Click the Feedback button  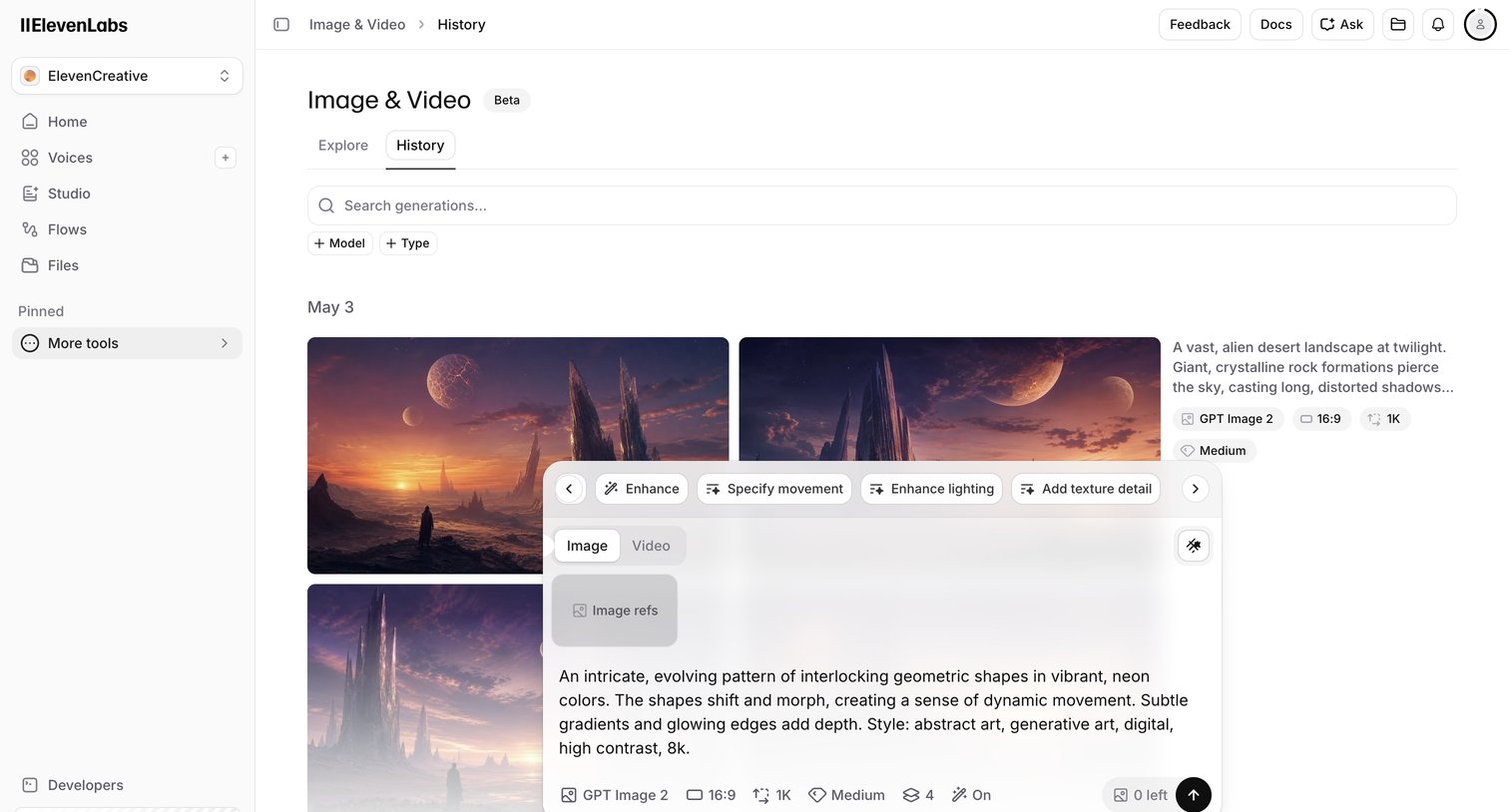1200,24
